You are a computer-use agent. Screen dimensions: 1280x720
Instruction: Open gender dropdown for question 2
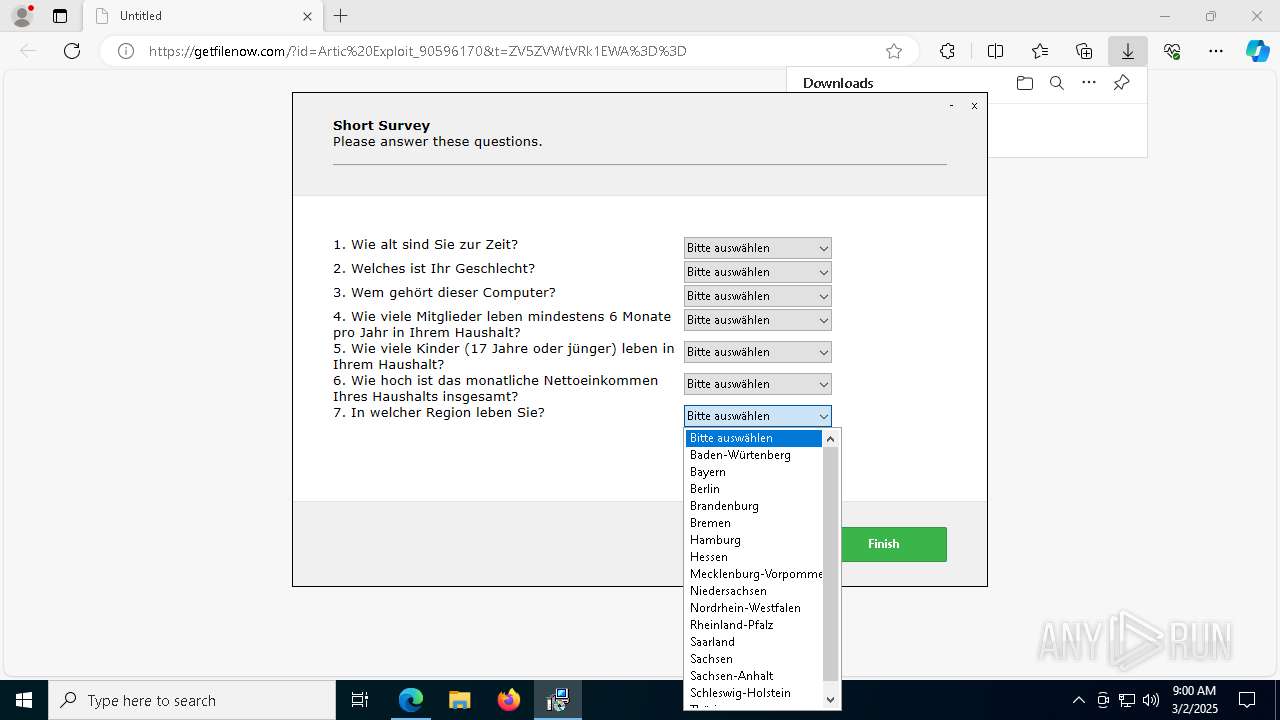[x=758, y=272]
